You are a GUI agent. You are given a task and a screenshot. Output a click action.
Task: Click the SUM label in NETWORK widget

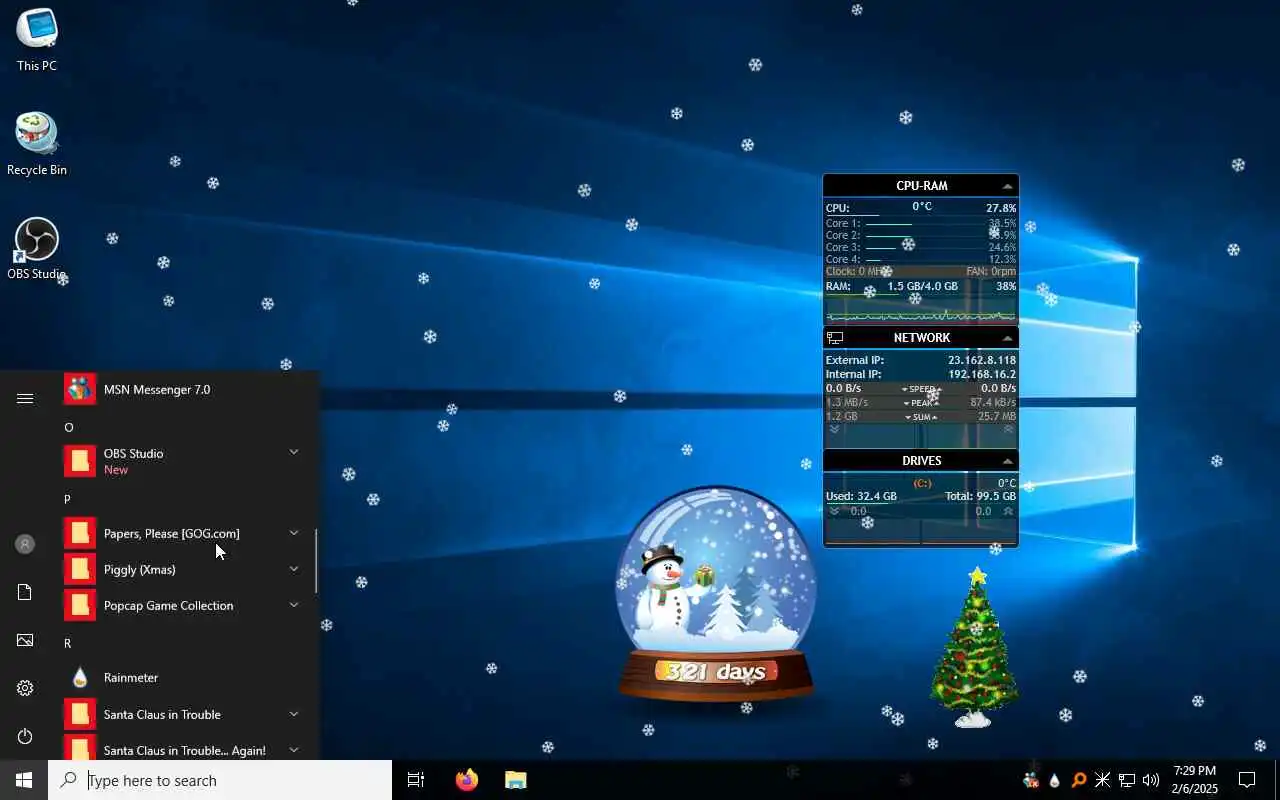(921, 417)
